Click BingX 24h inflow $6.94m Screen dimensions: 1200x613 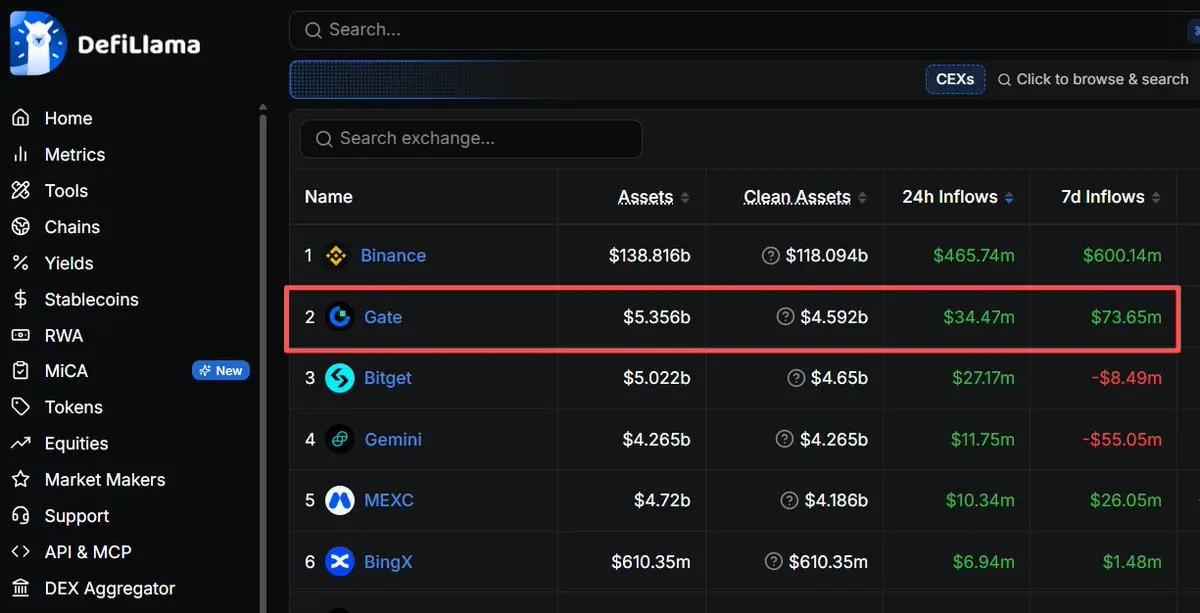(983, 562)
